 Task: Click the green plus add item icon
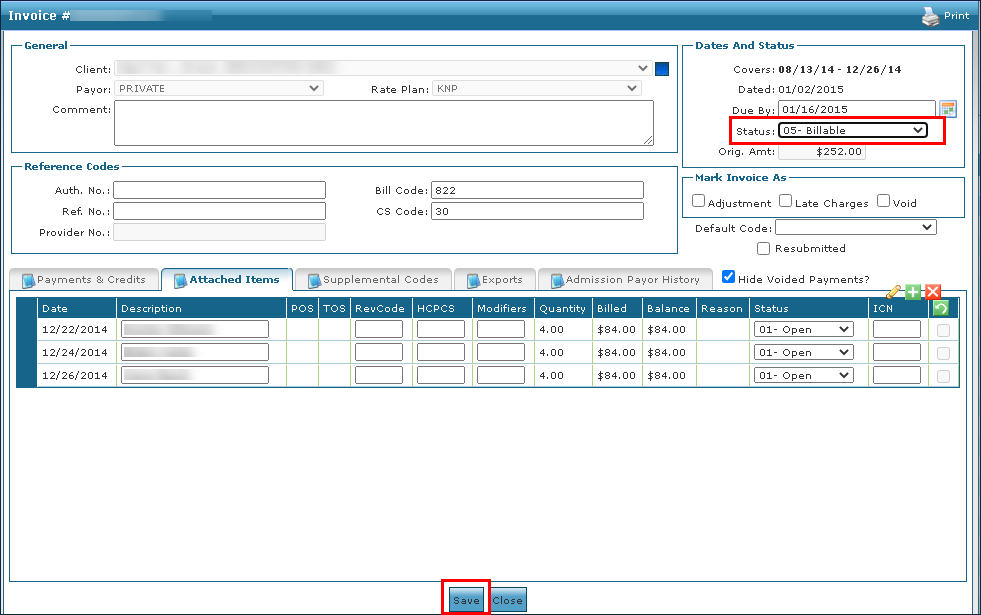click(913, 292)
